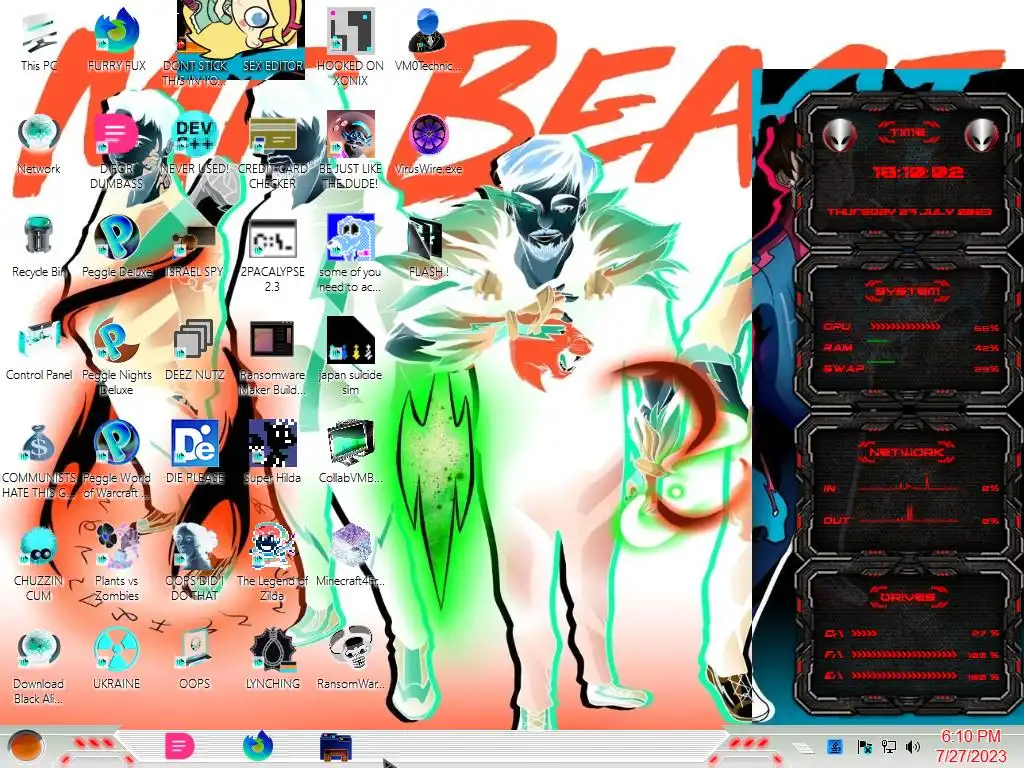Open the network status tray icon
Screen dimensions: 1024x768
[888, 746]
